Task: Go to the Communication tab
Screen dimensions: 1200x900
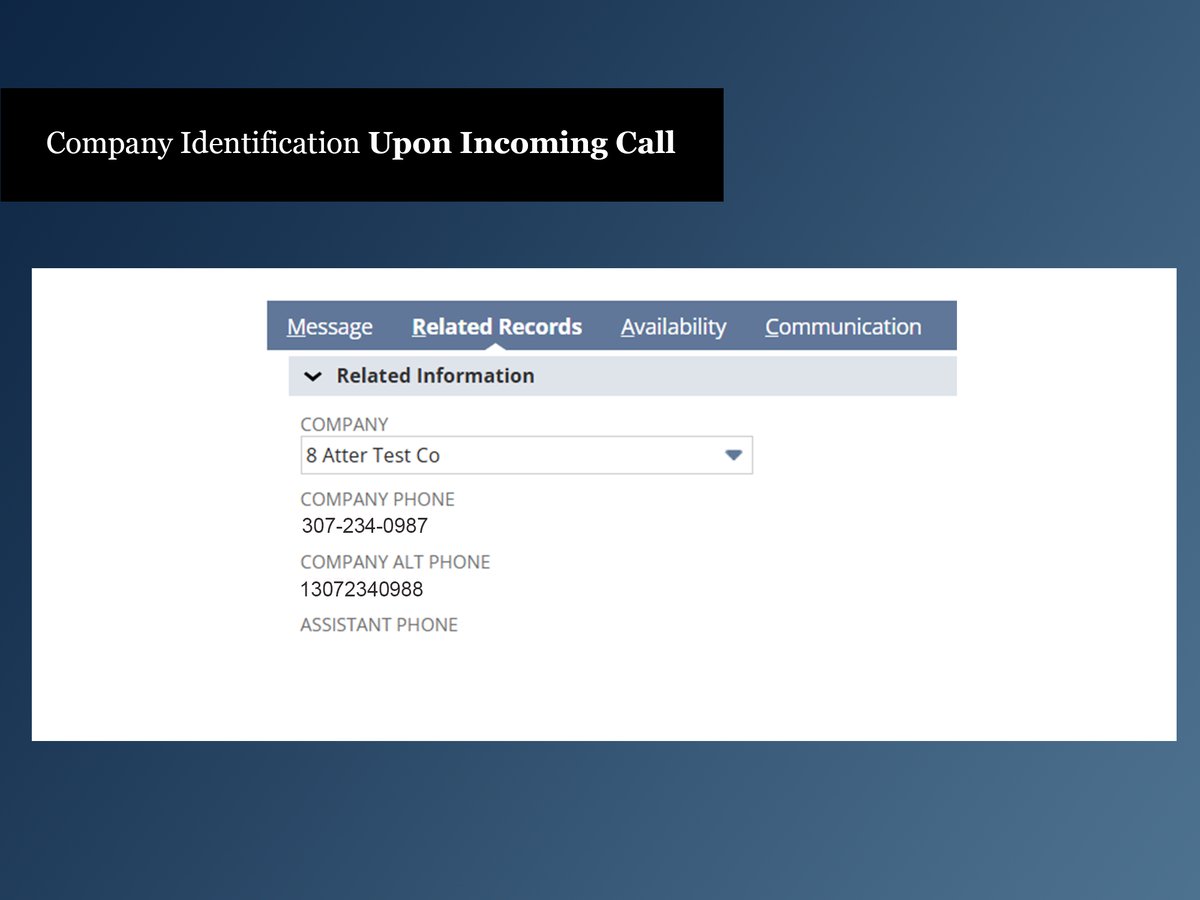Action: 842,327
